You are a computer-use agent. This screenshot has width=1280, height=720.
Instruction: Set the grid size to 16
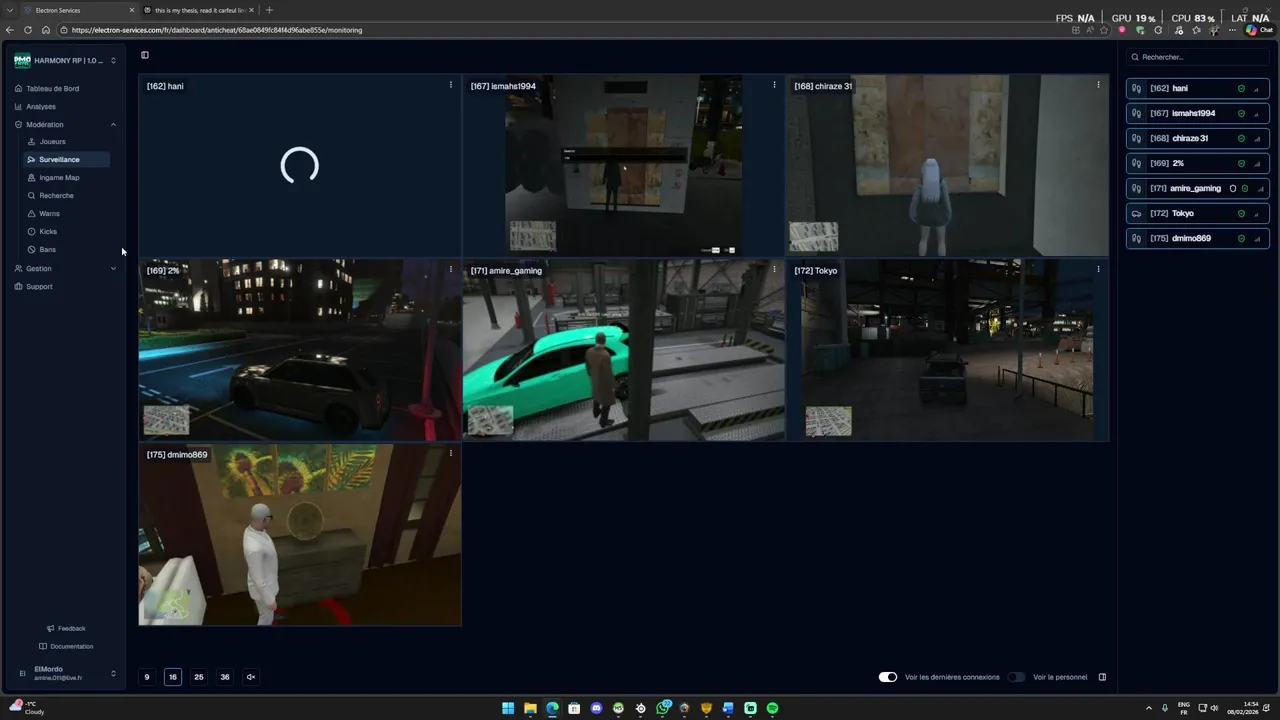pyautogui.click(x=173, y=677)
